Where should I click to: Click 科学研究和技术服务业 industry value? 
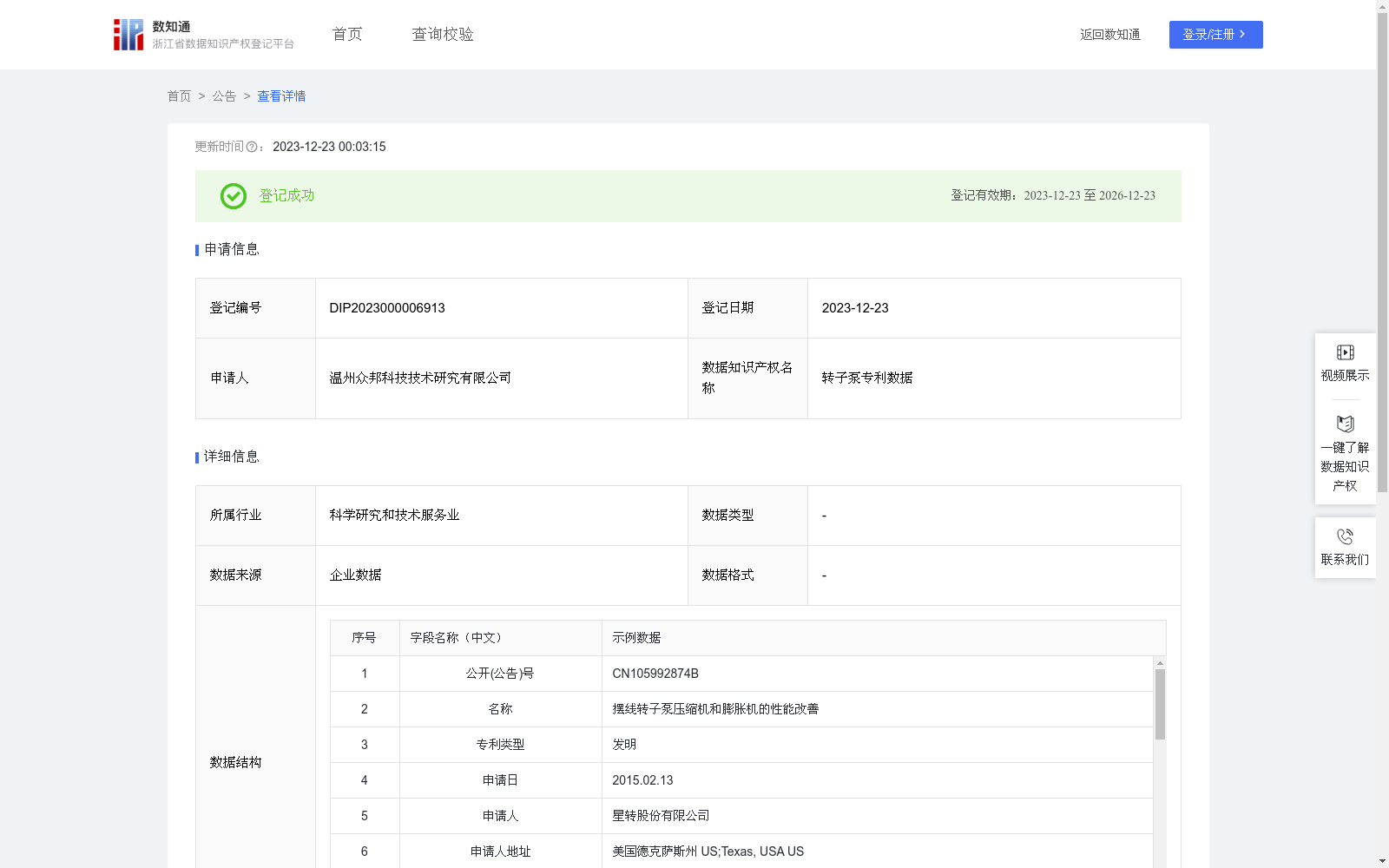tap(394, 516)
